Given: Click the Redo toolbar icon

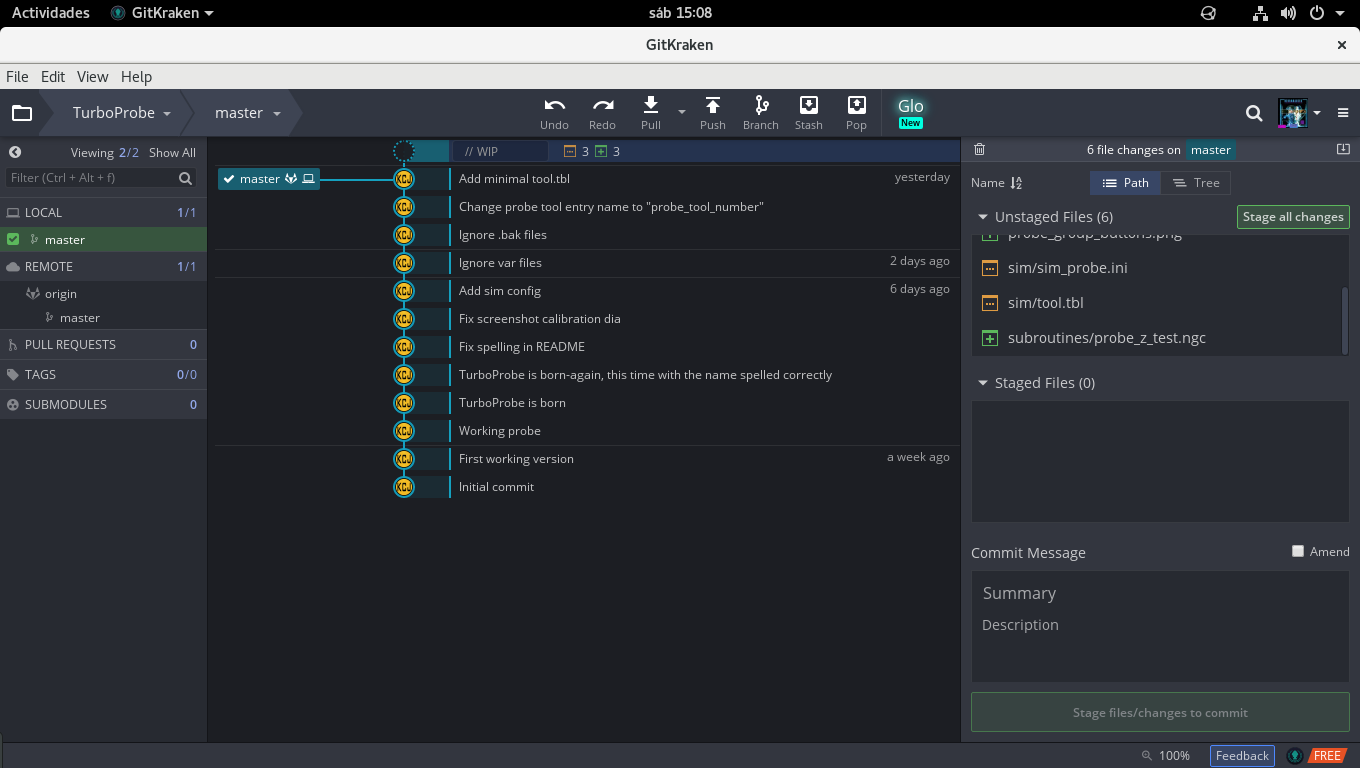Looking at the screenshot, I should (x=602, y=106).
